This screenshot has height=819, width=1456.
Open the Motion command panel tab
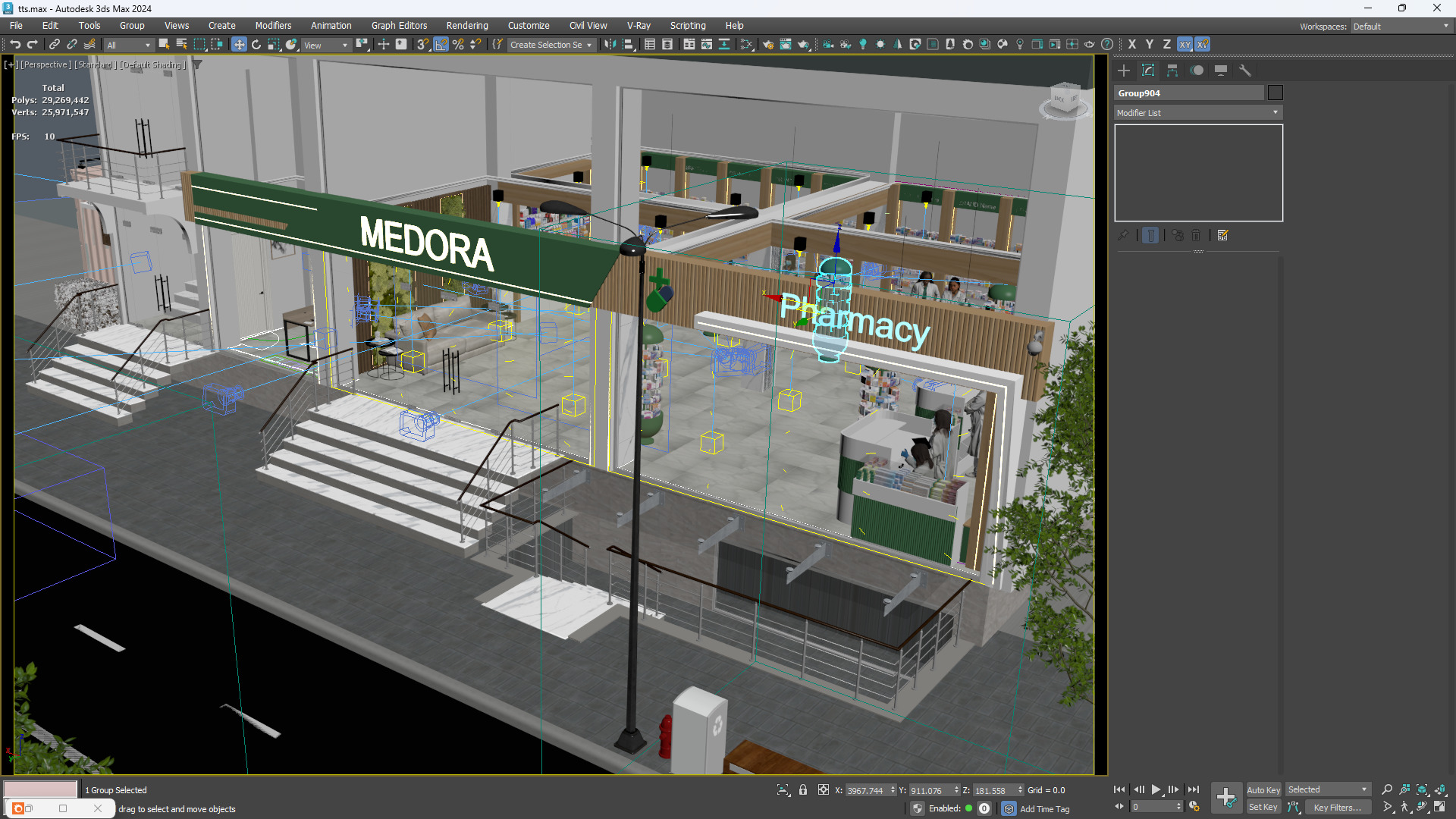click(x=1197, y=71)
